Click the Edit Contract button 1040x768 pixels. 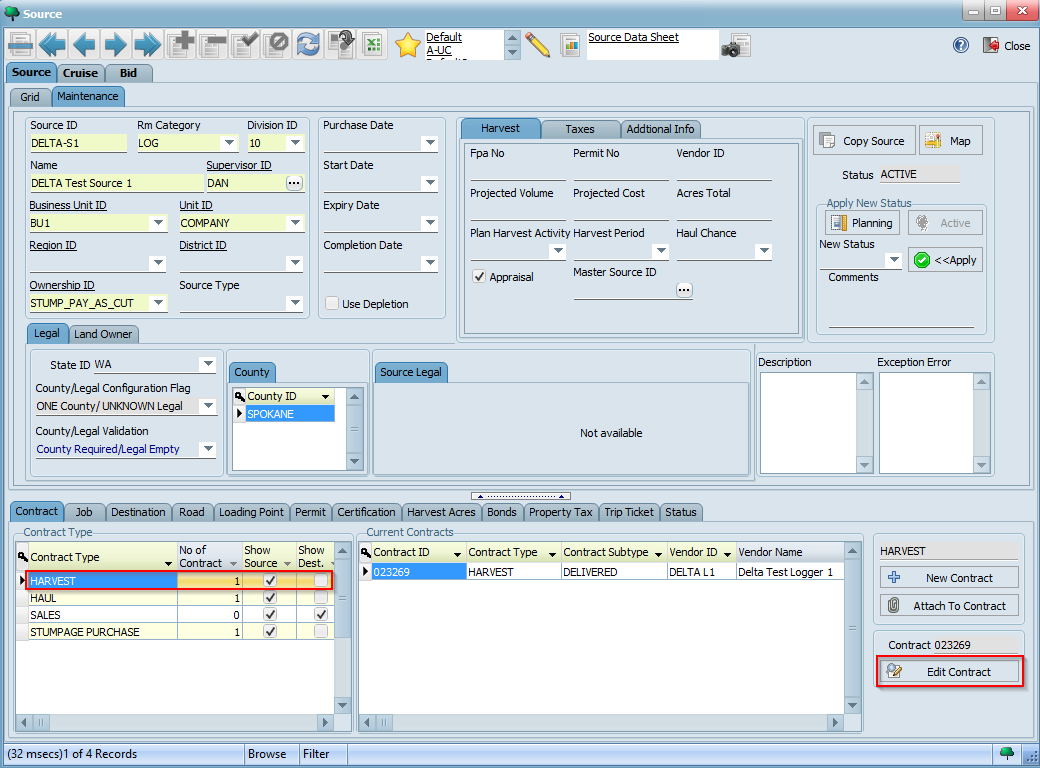[949, 672]
